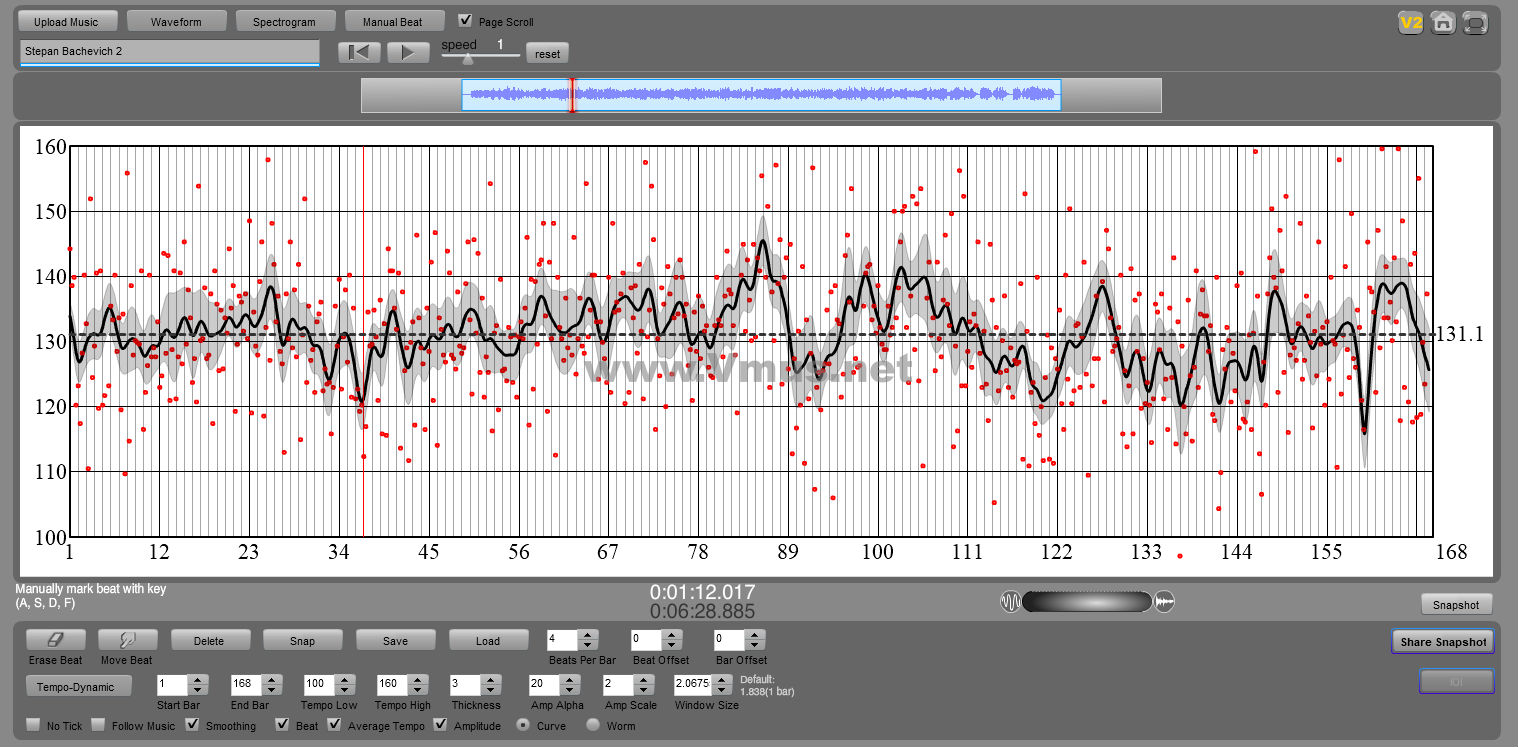The height and width of the screenshot is (747, 1518).
Task: Toggle the Average Tempo checkbox
Action: point(334,725)
